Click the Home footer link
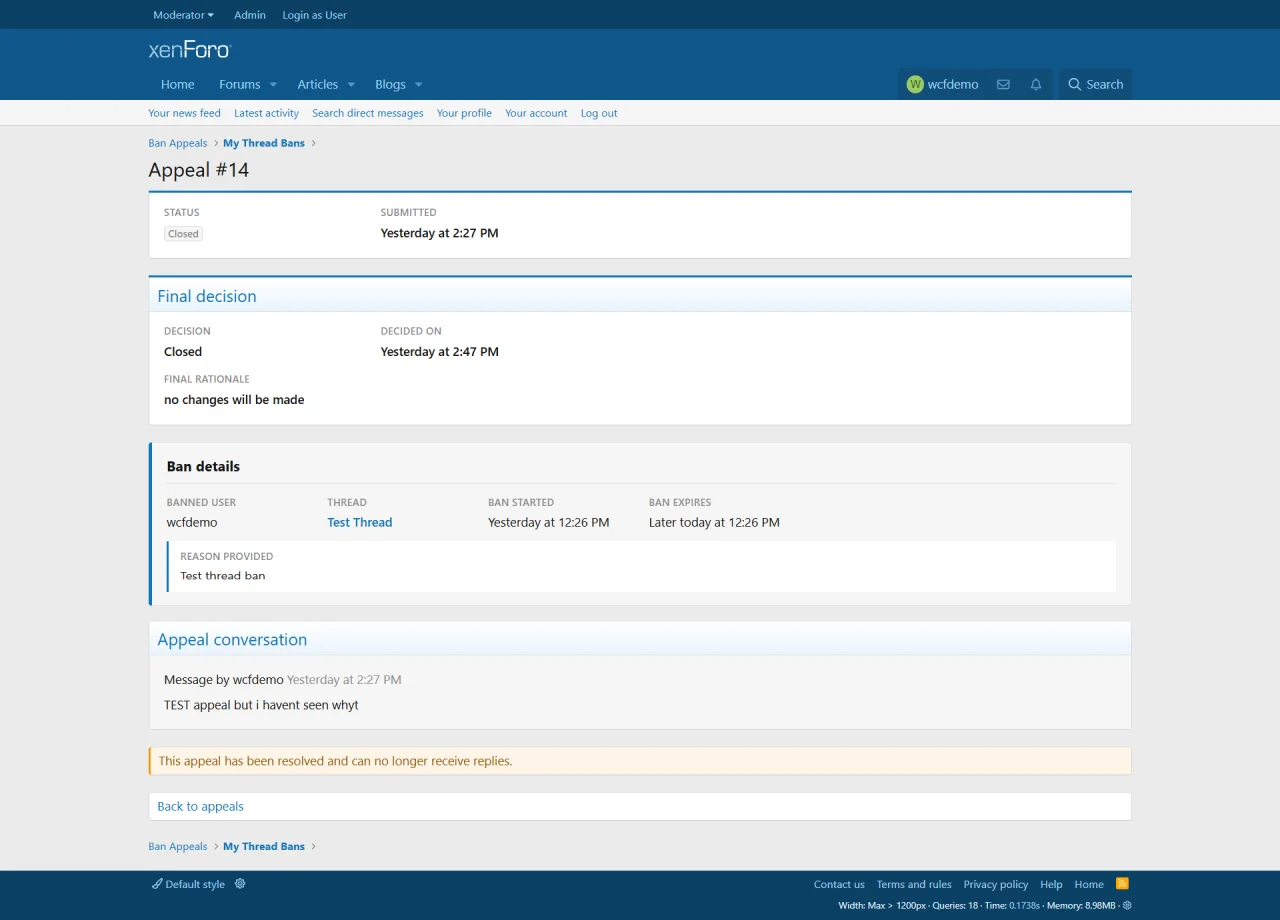Image resolution: width=1280 pixels, height=920 pixels. pos(1089,884)
